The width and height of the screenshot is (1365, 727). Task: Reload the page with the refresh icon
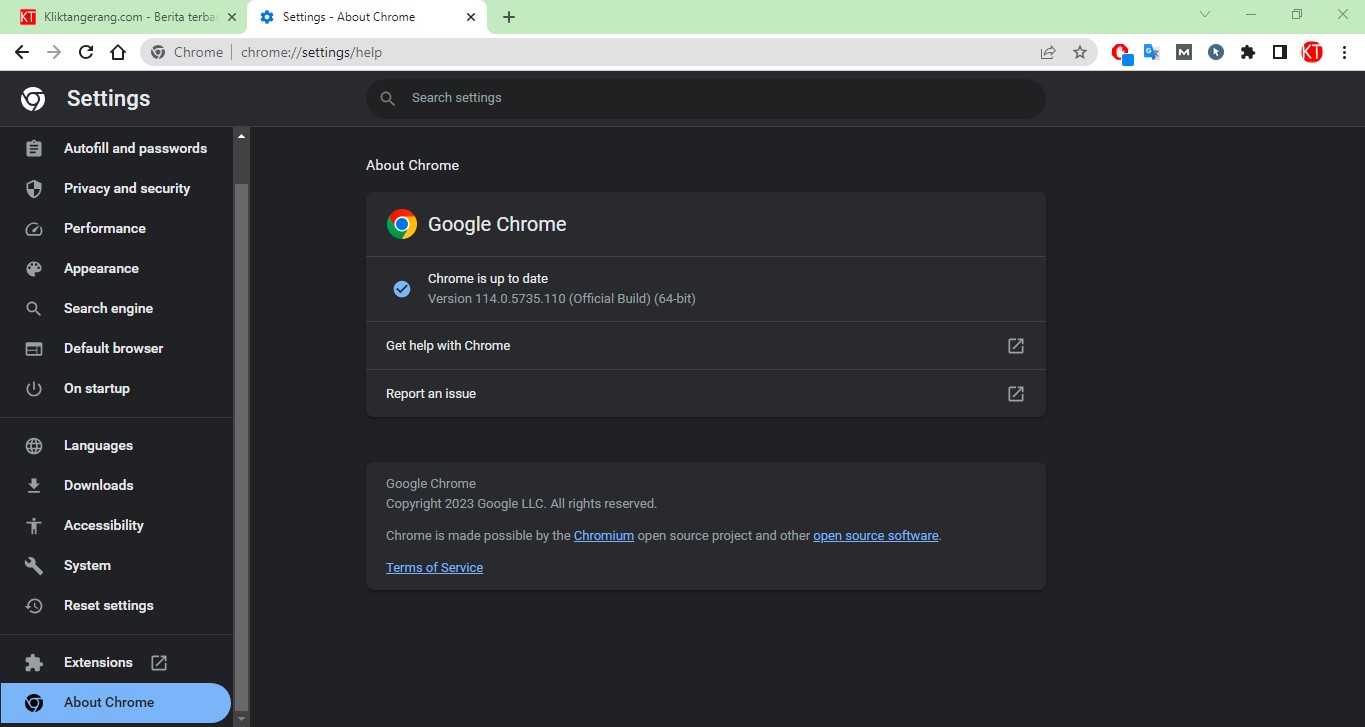(x=86, y=52)
